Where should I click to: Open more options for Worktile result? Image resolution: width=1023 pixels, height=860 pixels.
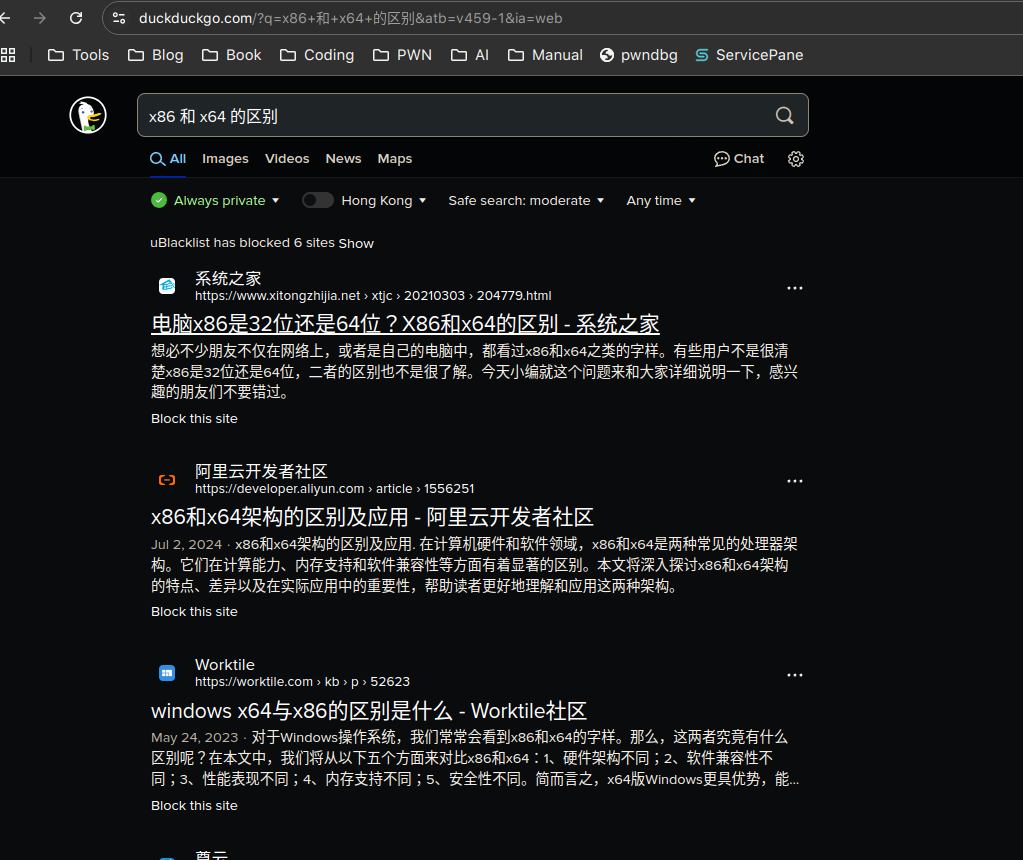795,675
